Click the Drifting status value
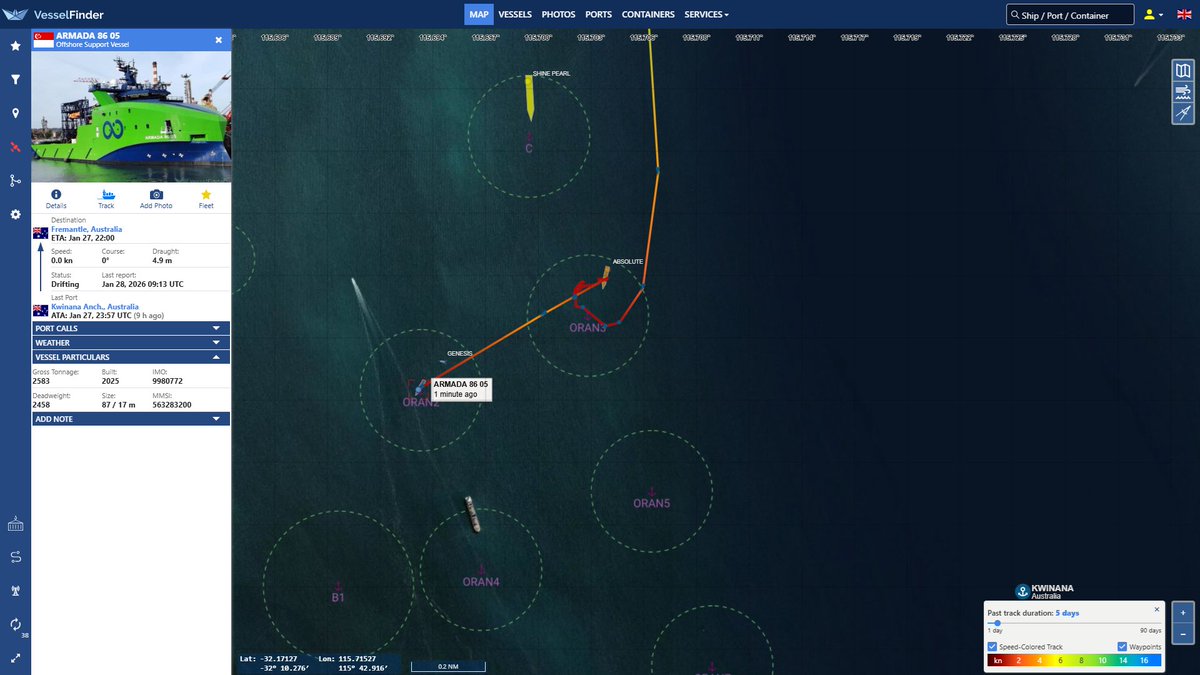Viewport: 1200px width, 675px height. pyautogui.click(x=65, y=284)
